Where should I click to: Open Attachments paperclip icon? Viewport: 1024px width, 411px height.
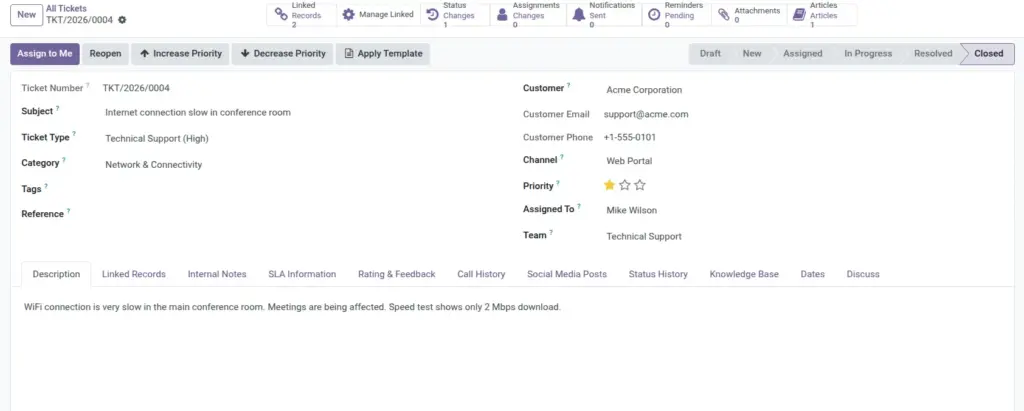click(724, 14)
